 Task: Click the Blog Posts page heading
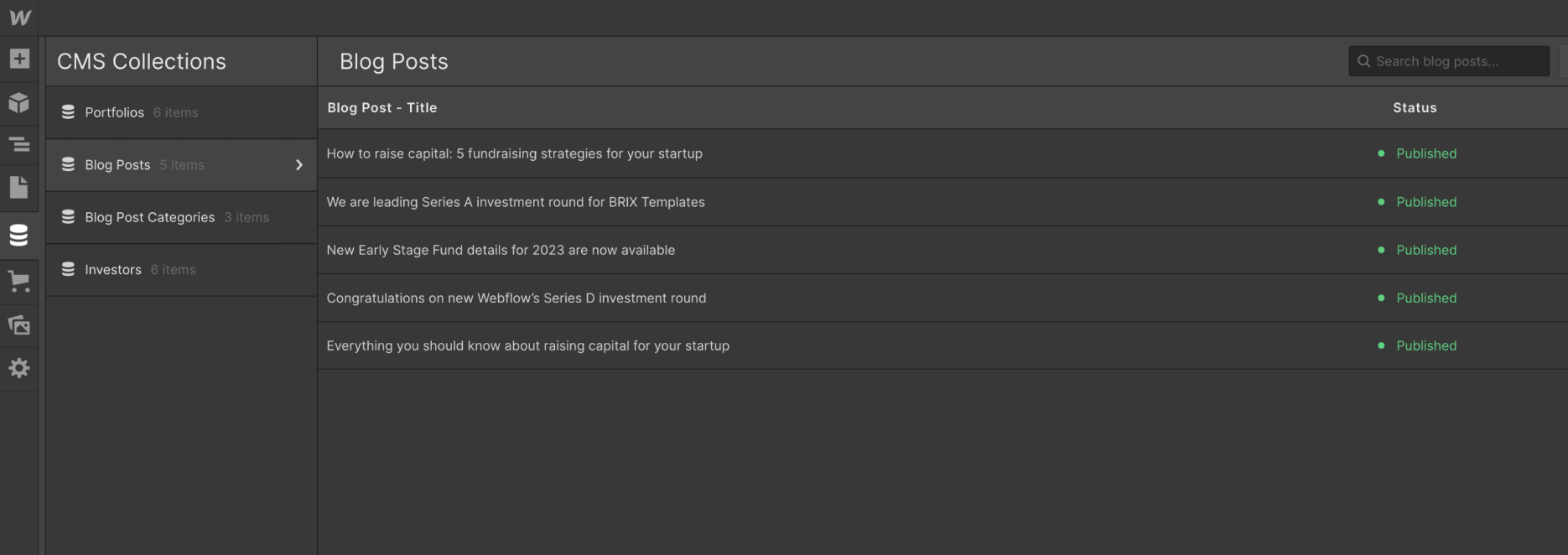(x=393, y=61)
